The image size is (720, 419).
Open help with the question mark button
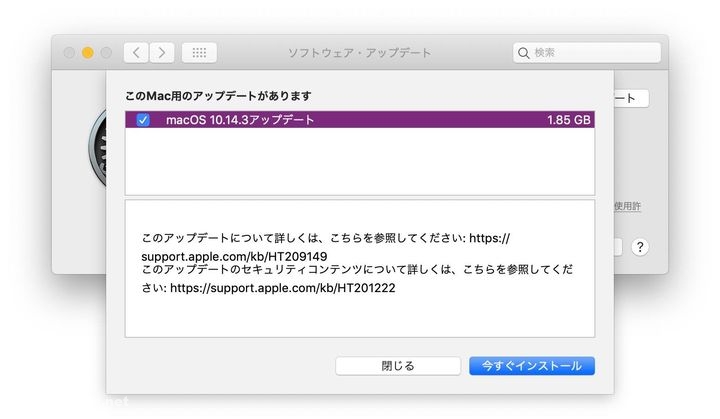click(640, 247)
